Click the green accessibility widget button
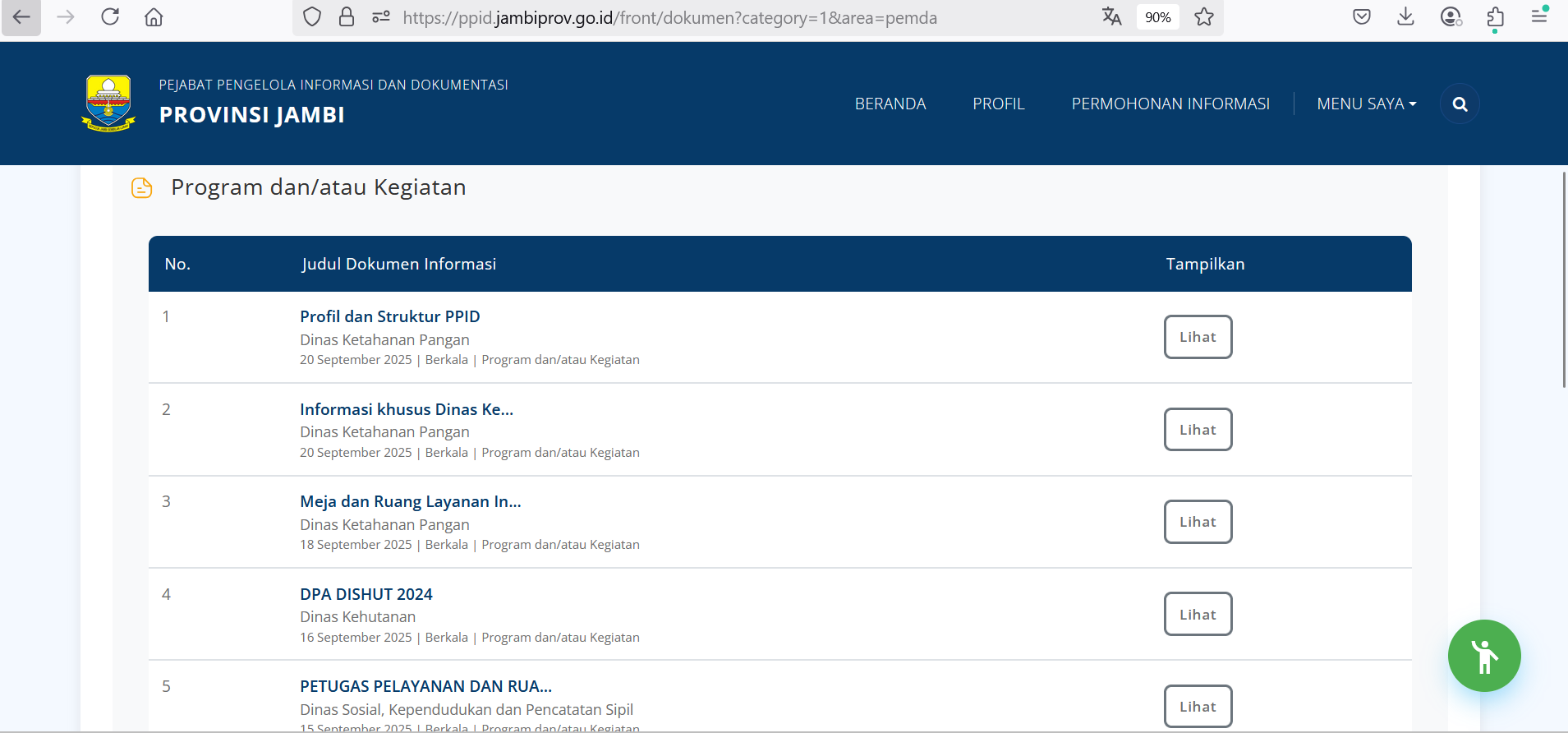 click(1483, 656)
